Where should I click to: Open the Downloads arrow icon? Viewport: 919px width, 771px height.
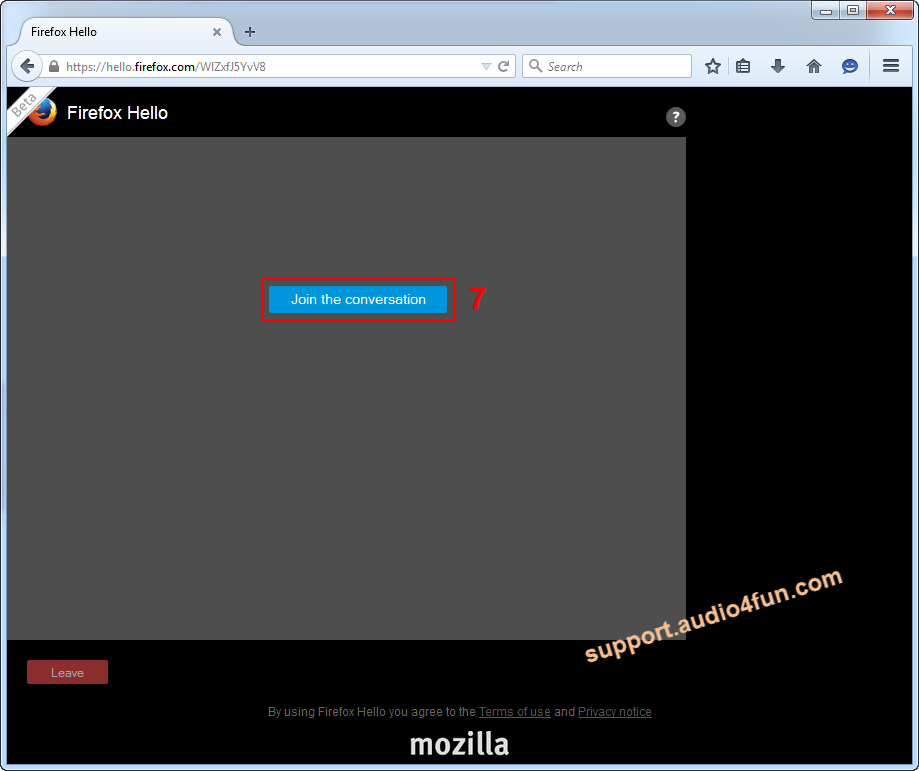pos(778,66)
